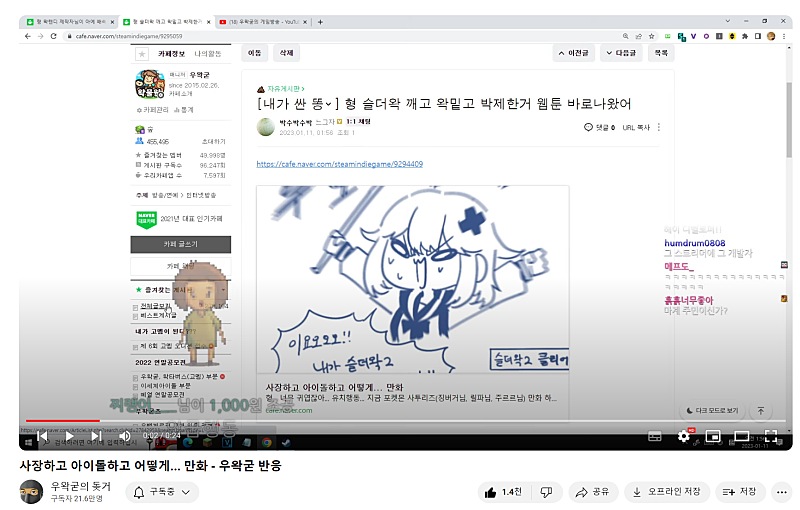Image resolution: width=800 pixels, height=510 pixels.
Task: Toggle the cafe favorite star
Action: (142, 54)
